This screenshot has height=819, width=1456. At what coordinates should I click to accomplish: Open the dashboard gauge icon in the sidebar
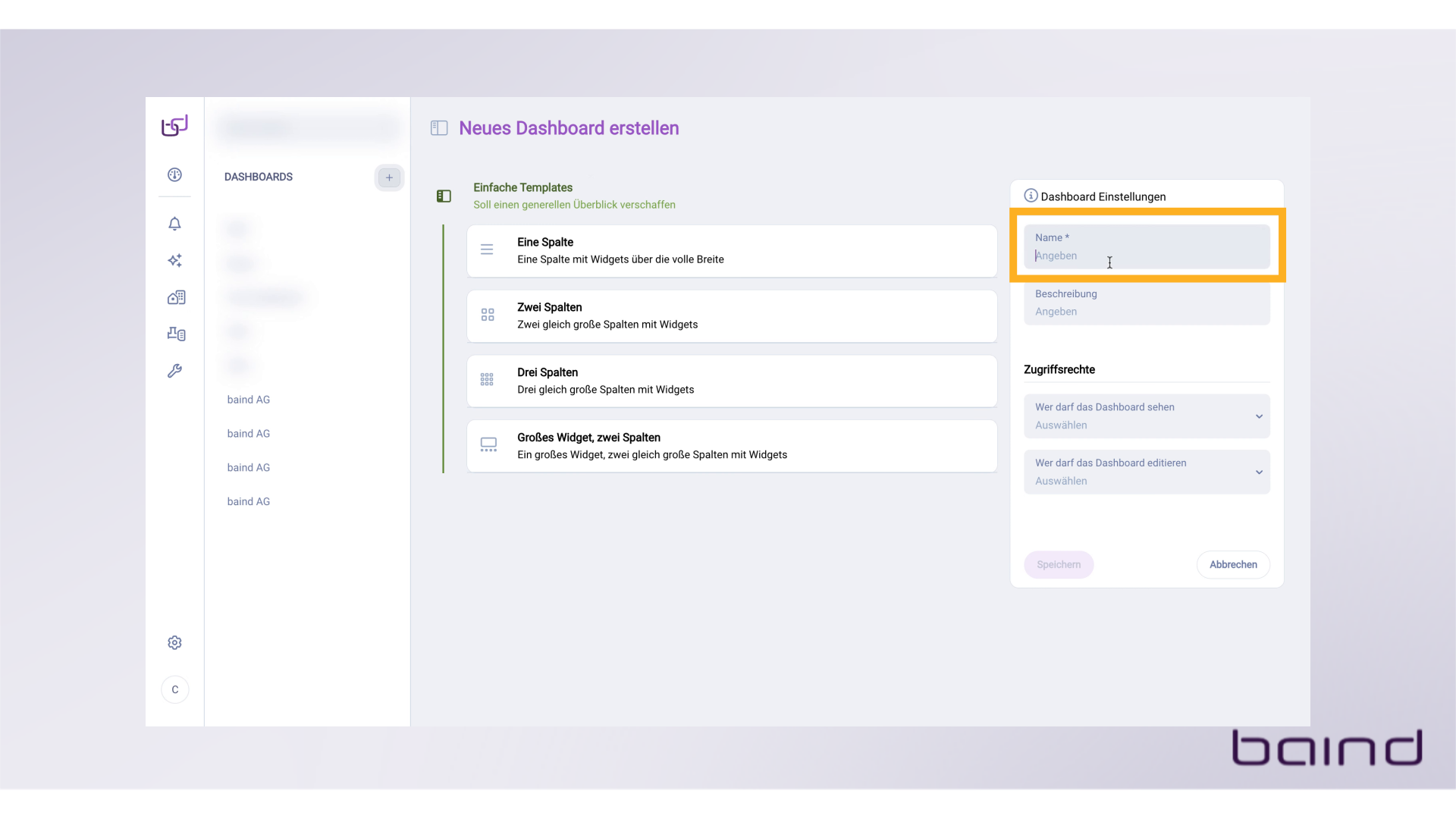click(174, 175)
